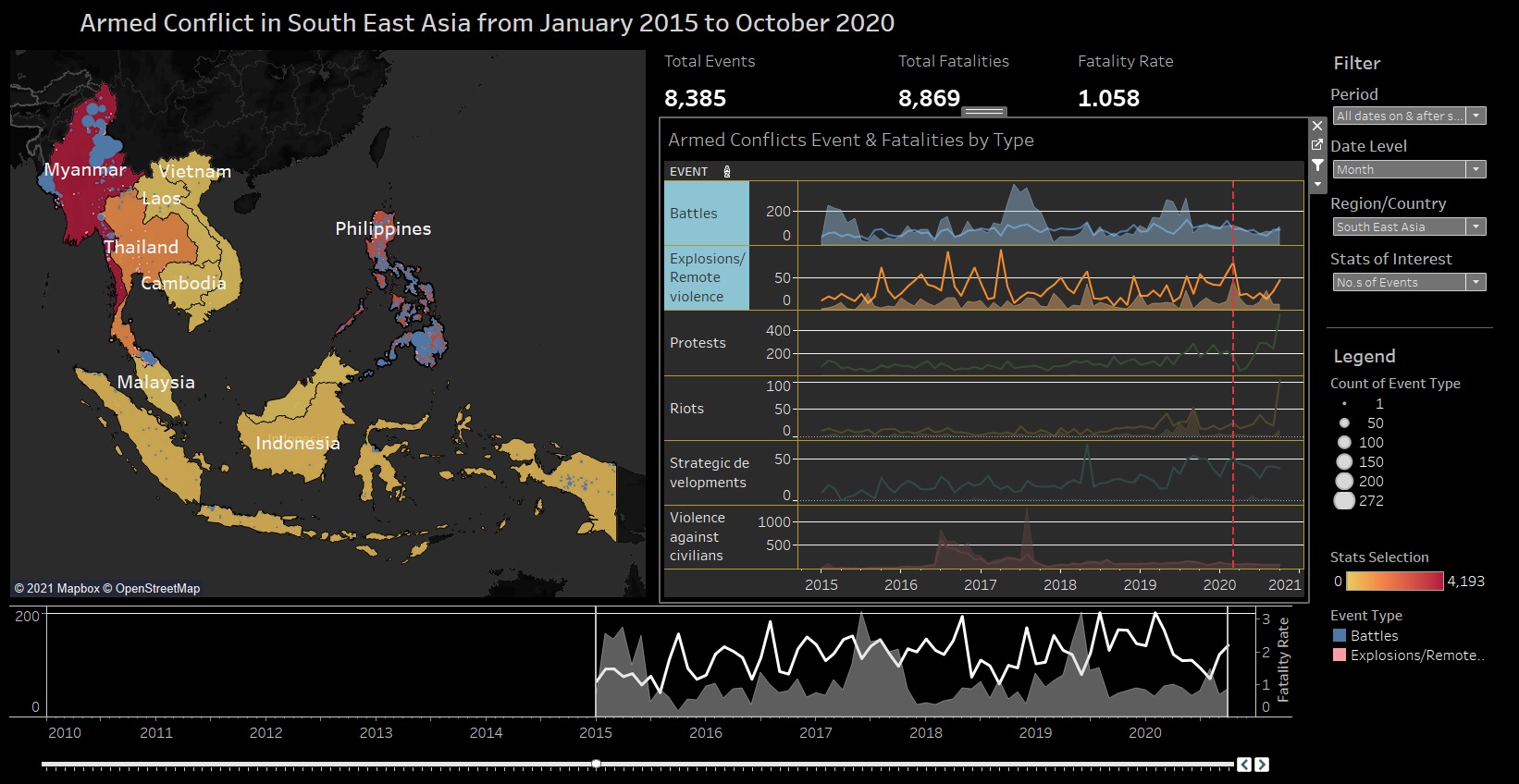Select the Violence against civilians row header
This screenshot has width=1519, height=784.
707,537
